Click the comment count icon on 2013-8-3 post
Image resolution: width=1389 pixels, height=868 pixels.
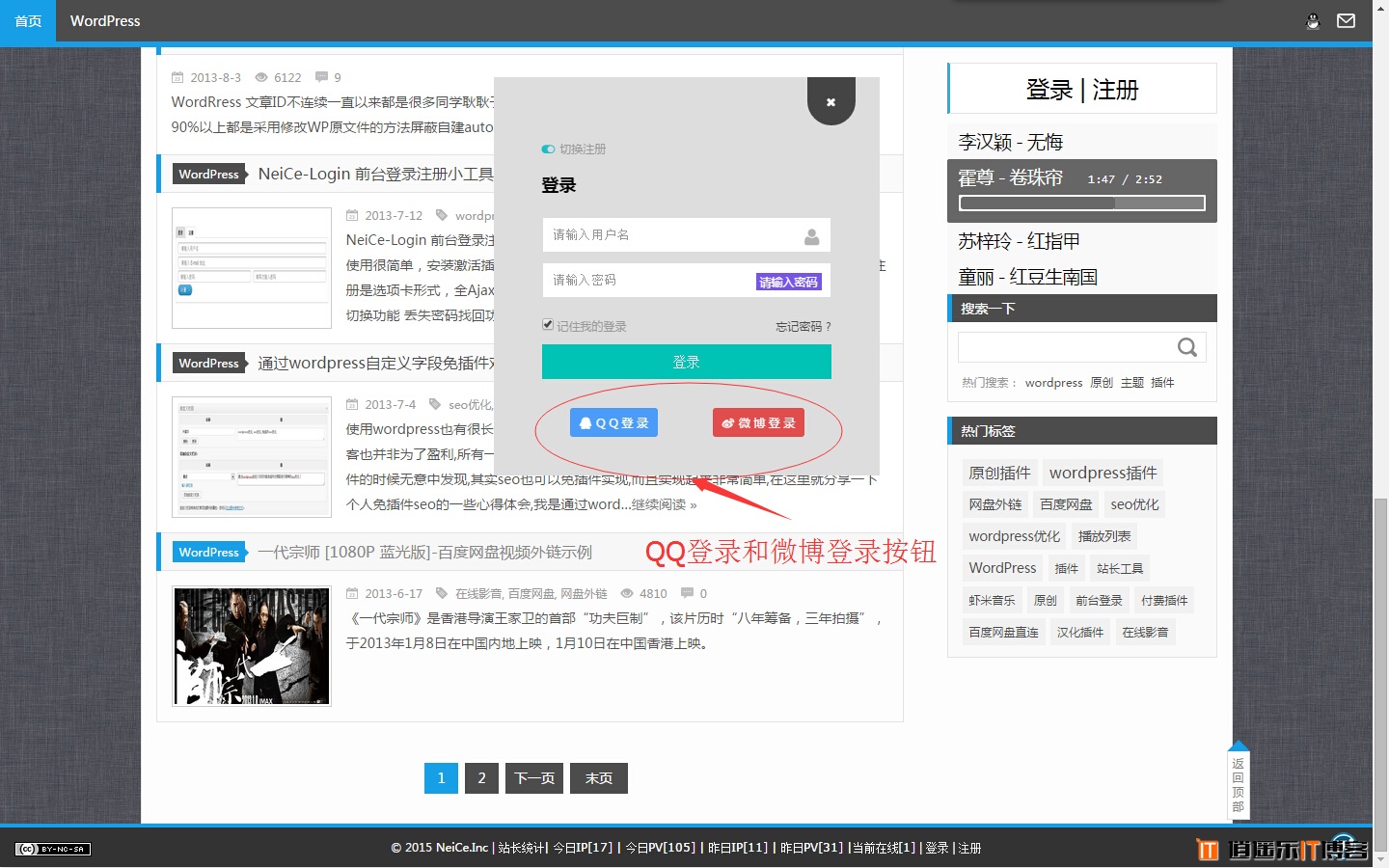click(321, 77)
